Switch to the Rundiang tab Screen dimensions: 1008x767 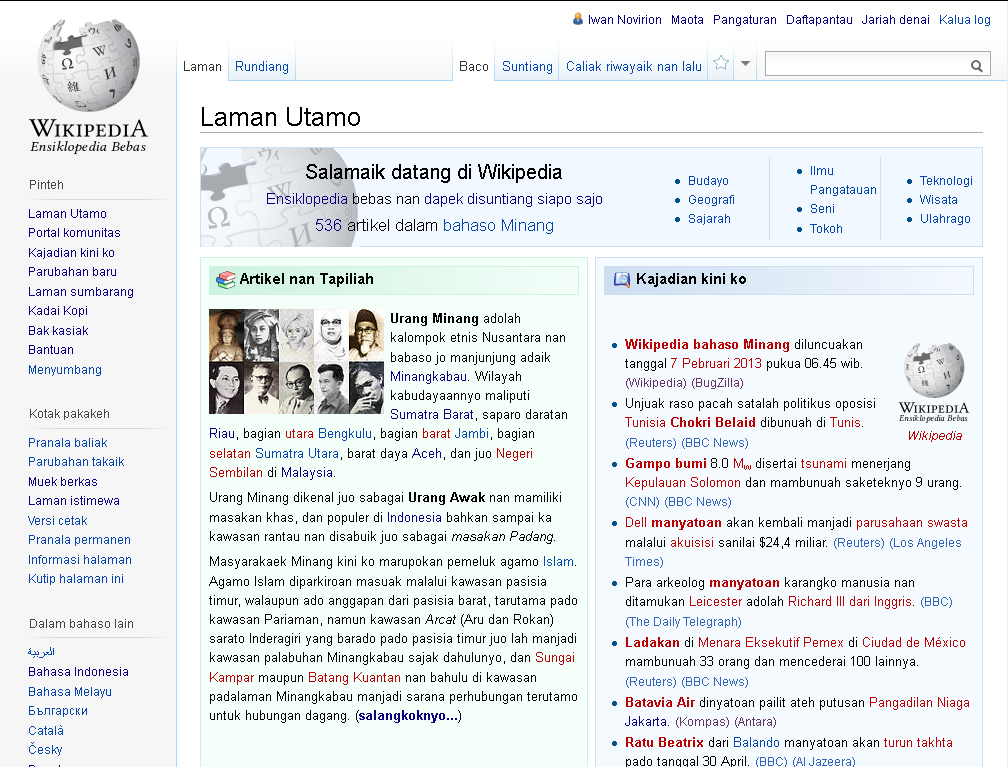[x=262, y=66]
